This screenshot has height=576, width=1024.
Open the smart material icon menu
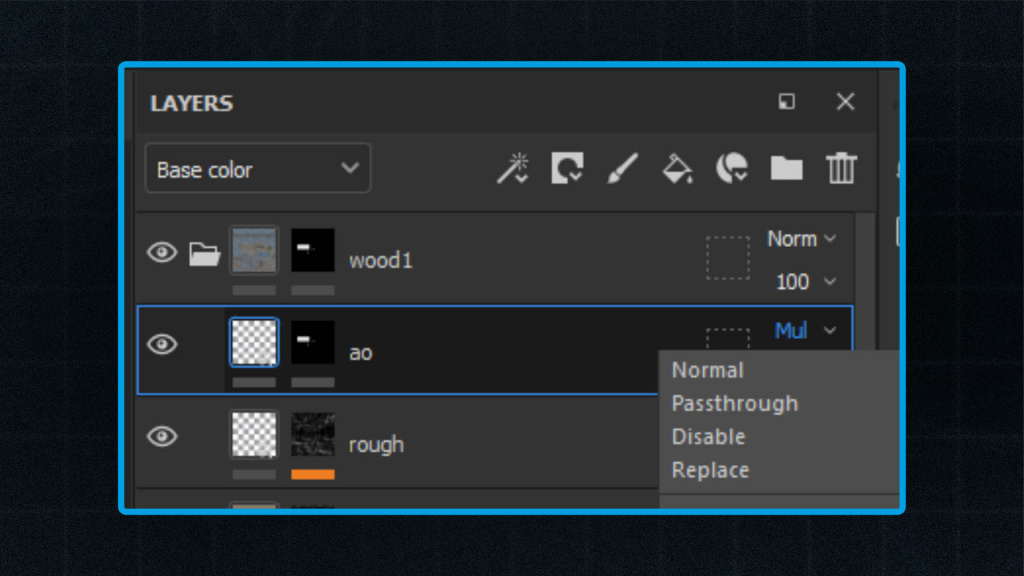[731, 168]
